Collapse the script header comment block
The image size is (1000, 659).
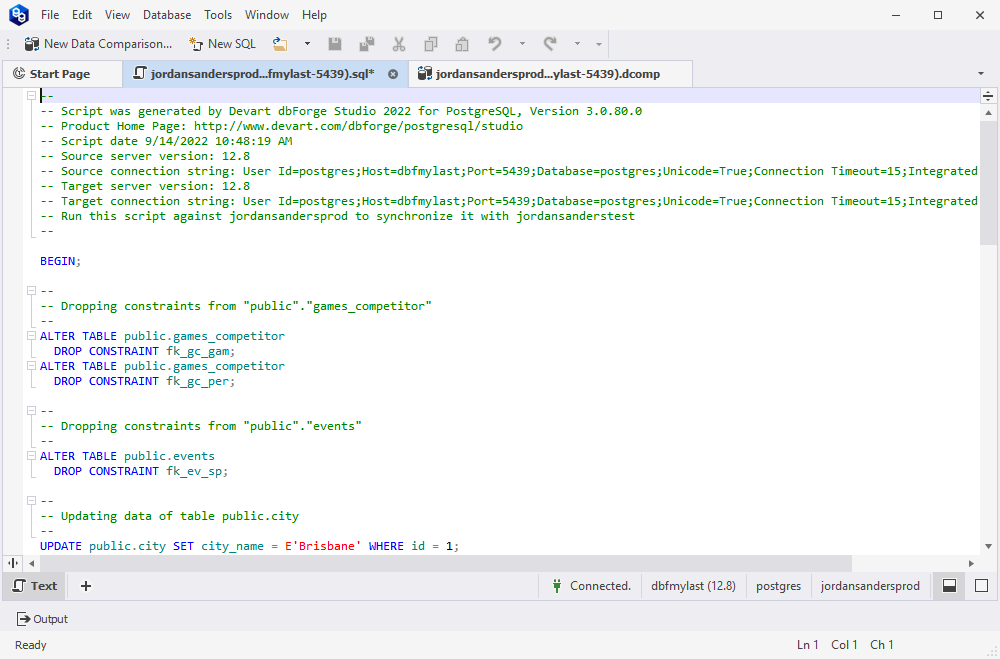(31, 96)
